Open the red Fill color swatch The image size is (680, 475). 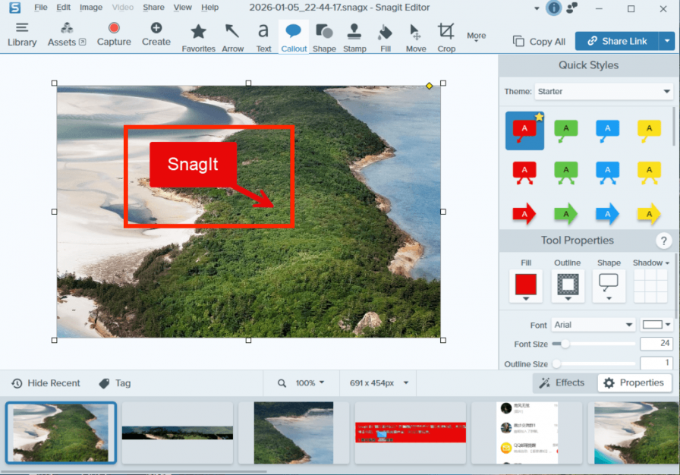point(526,286)
